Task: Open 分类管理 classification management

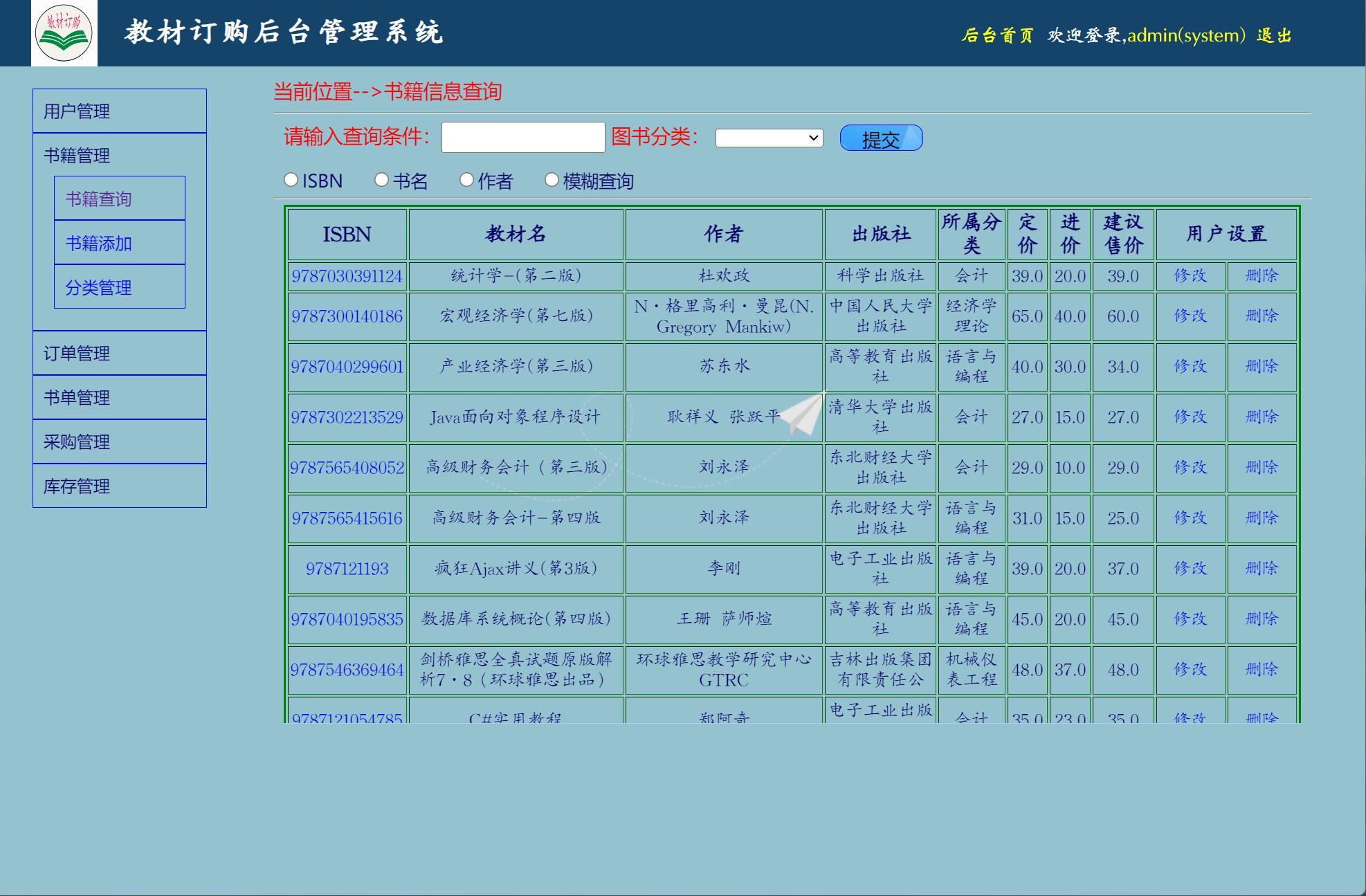Action: point(99,289)
